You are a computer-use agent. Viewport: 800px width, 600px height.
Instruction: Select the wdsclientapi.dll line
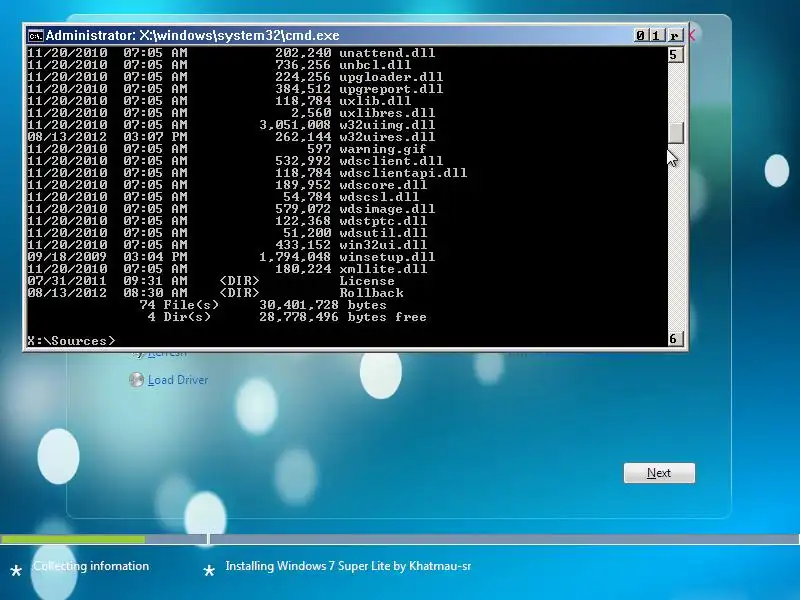point(247,173)
